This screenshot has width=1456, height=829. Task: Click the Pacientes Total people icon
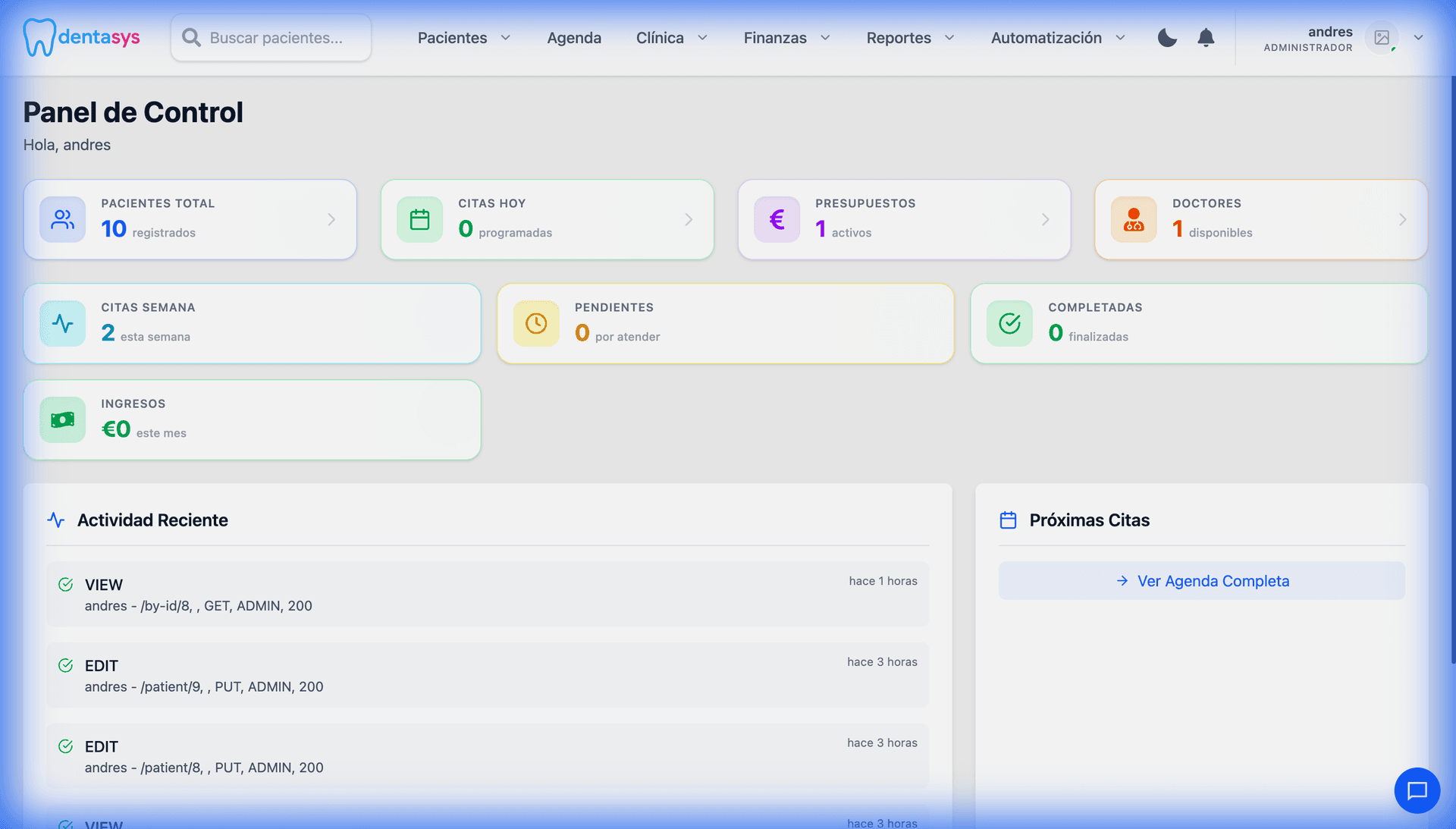click(x=63, y=220)
